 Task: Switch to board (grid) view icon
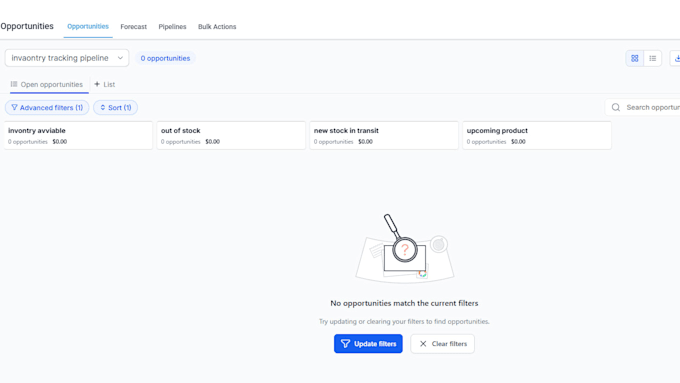click(634, 58)
